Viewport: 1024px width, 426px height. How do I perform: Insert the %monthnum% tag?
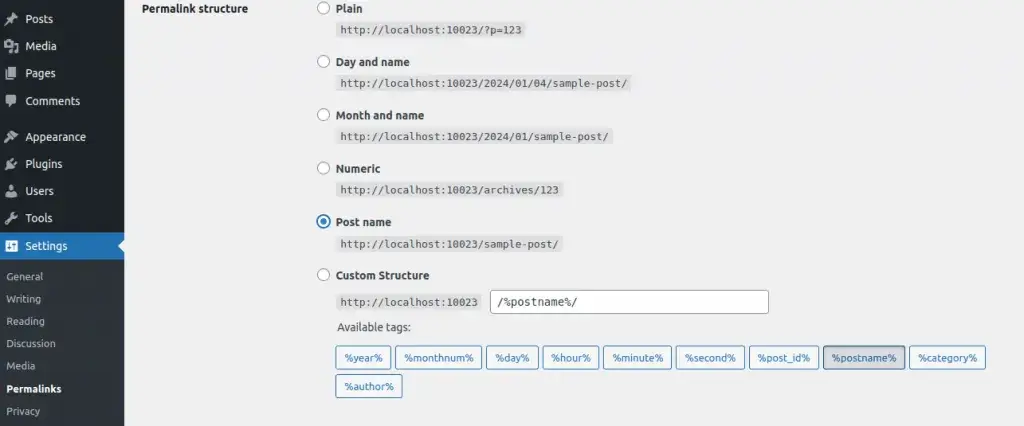click(438, 358)
